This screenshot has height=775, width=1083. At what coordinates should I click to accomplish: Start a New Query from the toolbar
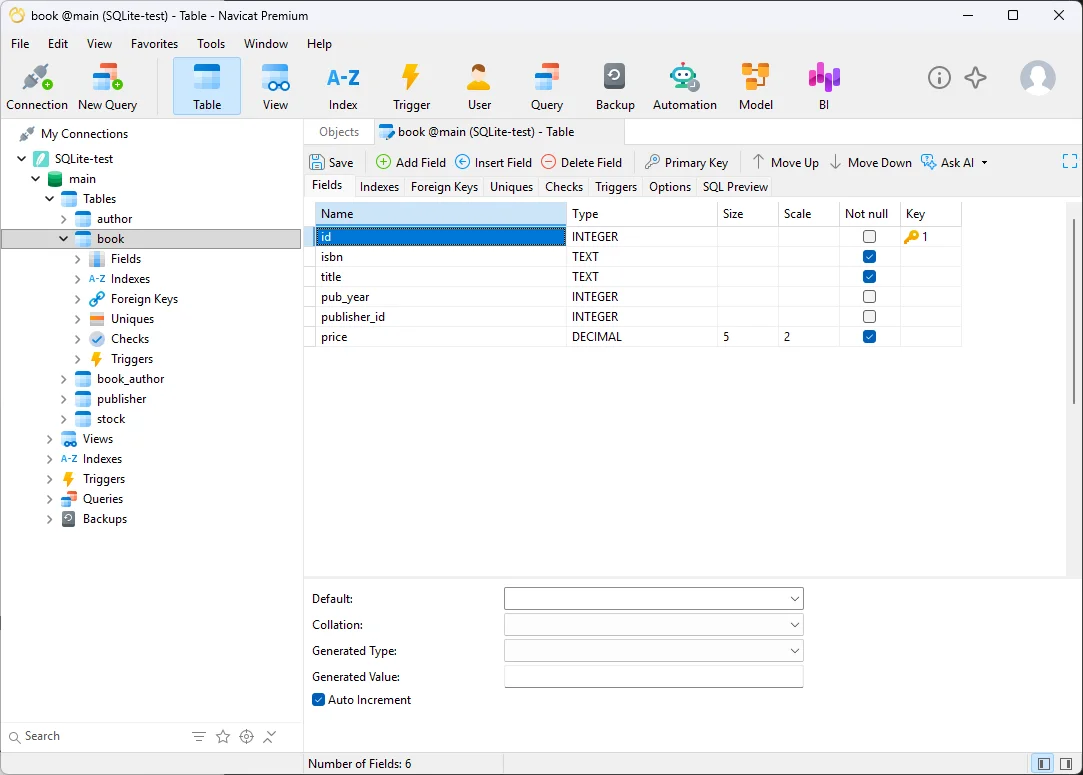coord(107,87)
